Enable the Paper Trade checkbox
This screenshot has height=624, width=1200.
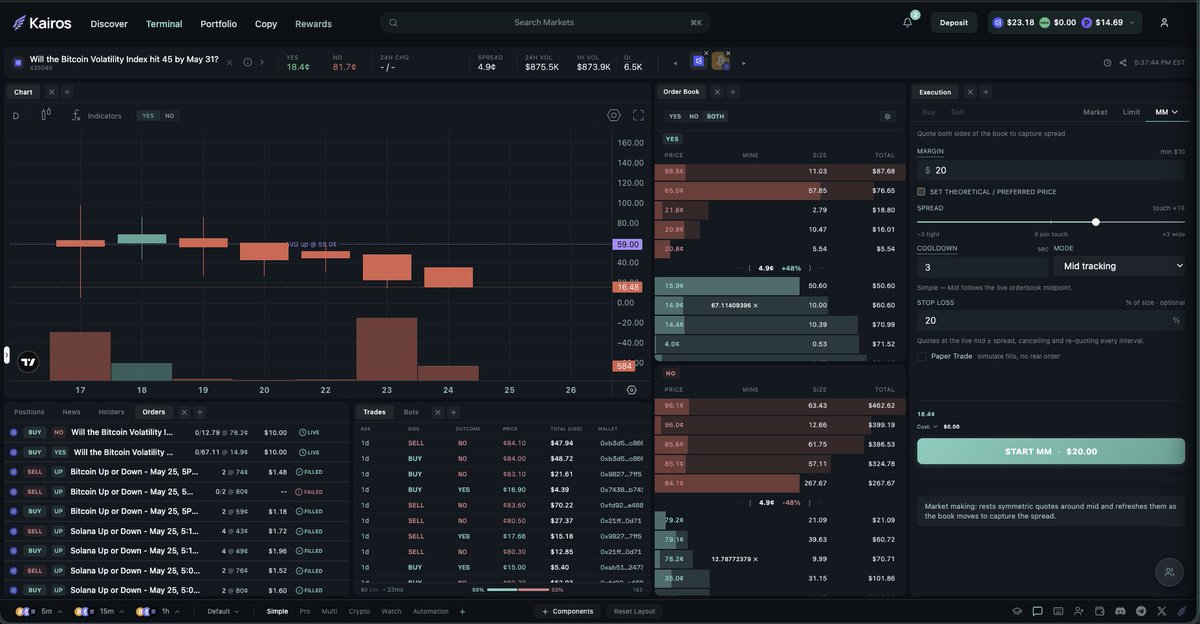pyautogui.click(x=922, y=356)
